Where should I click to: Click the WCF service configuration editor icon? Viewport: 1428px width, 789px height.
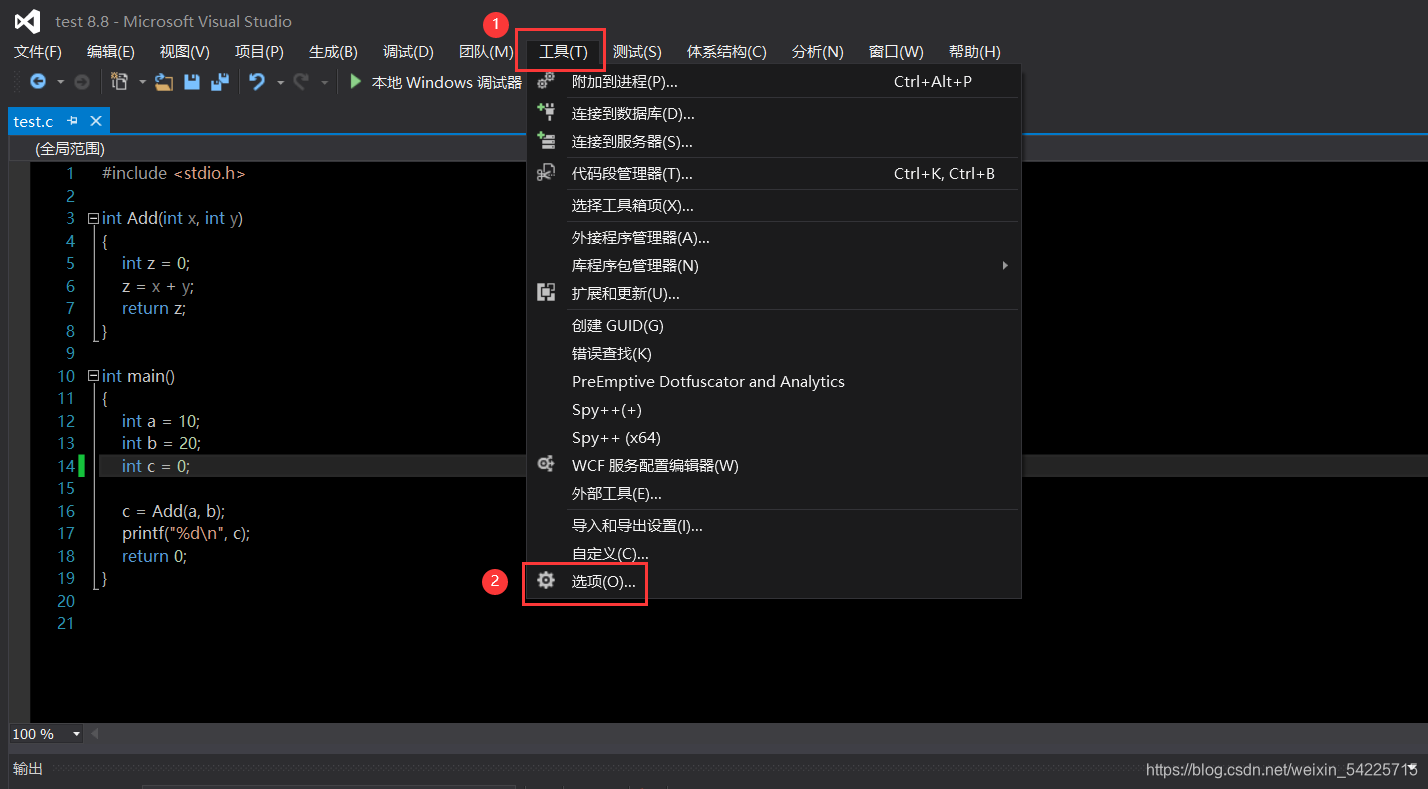click(x=546, y=464)
